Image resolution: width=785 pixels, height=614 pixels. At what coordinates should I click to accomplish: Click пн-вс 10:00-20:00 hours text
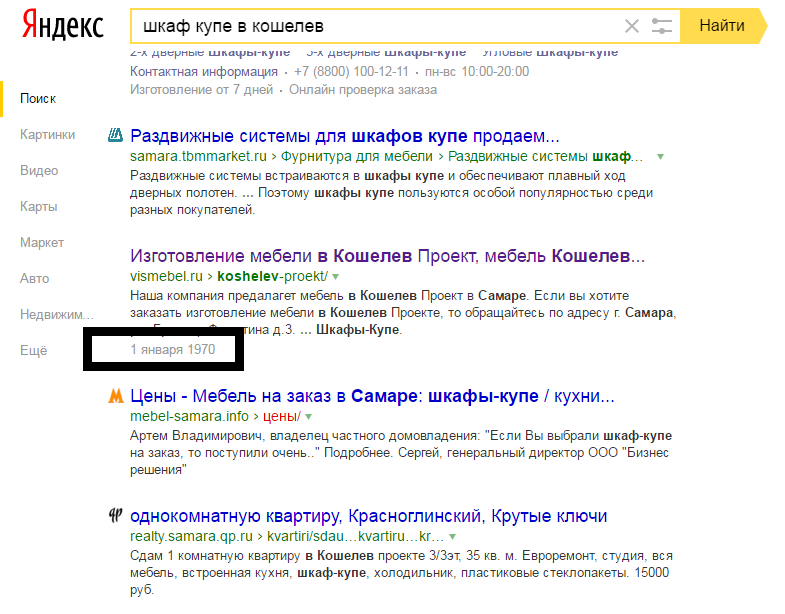tap(477, 72)
